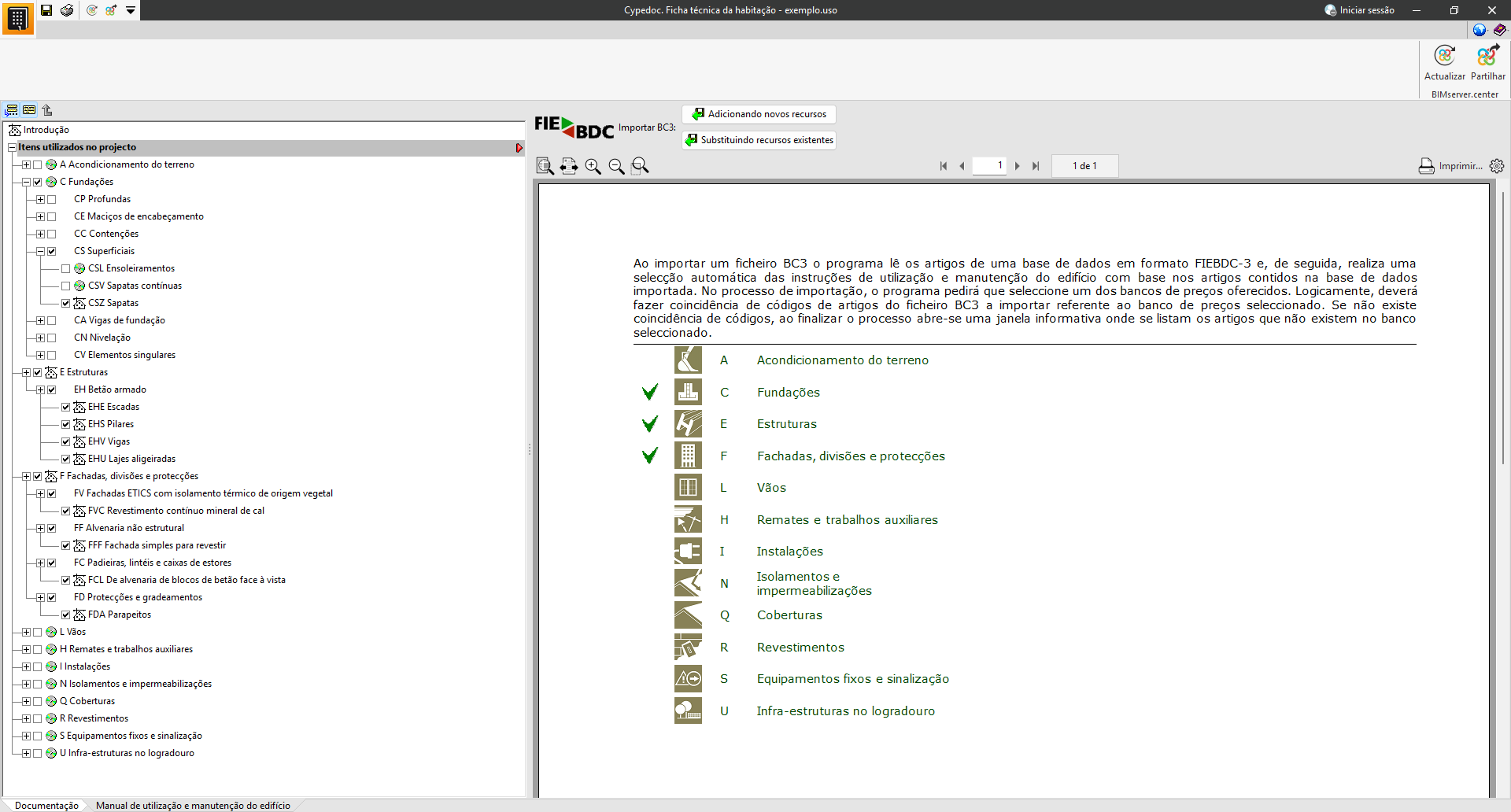Click the page number input field
The height and width of the screenshot is (812, 1511).
pyautogui.click(x=989, y=166)
